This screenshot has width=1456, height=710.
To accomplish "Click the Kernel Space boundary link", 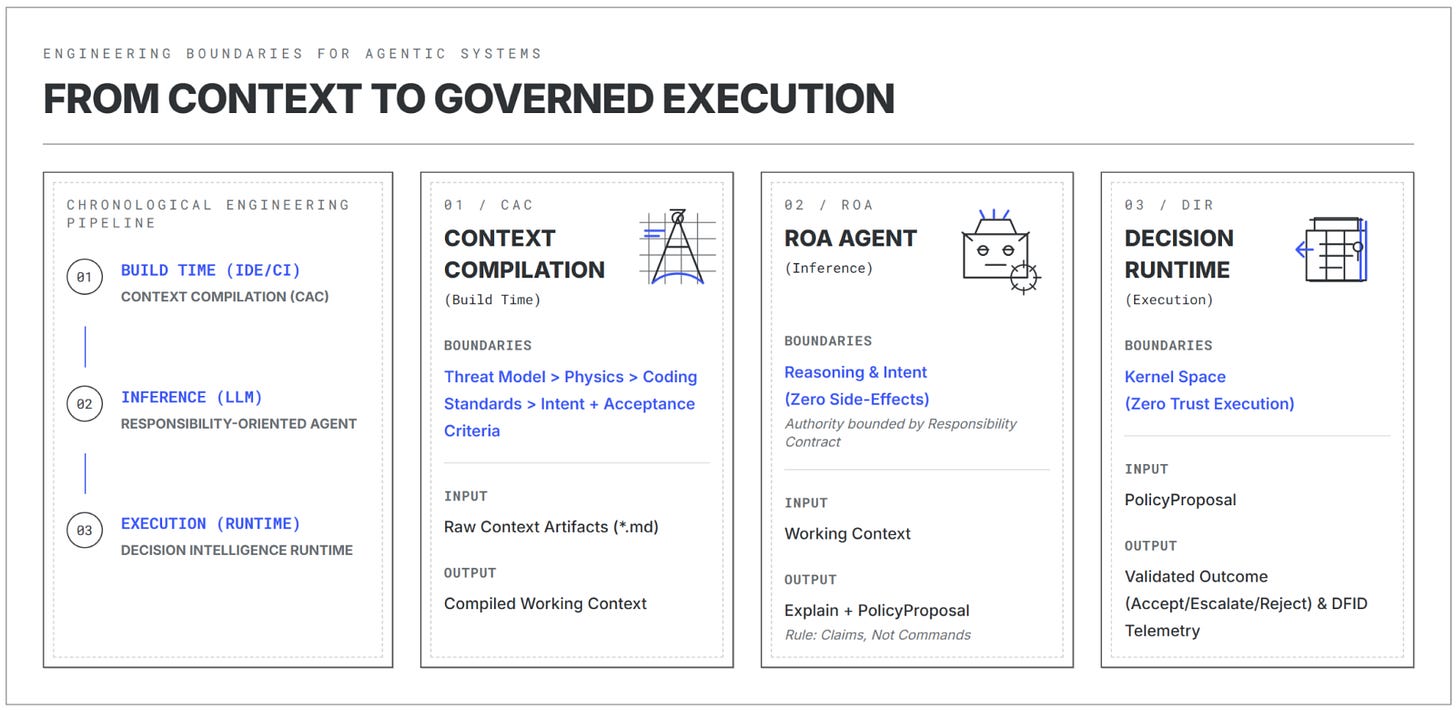I will pos(1175,377).
